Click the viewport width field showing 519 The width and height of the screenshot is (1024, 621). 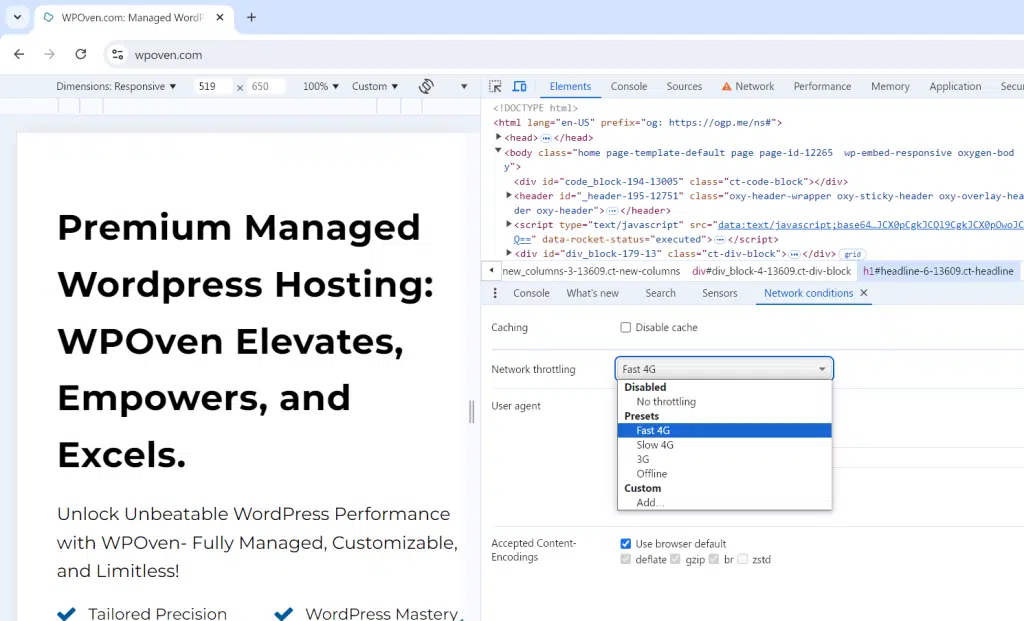tap(211, 87)
